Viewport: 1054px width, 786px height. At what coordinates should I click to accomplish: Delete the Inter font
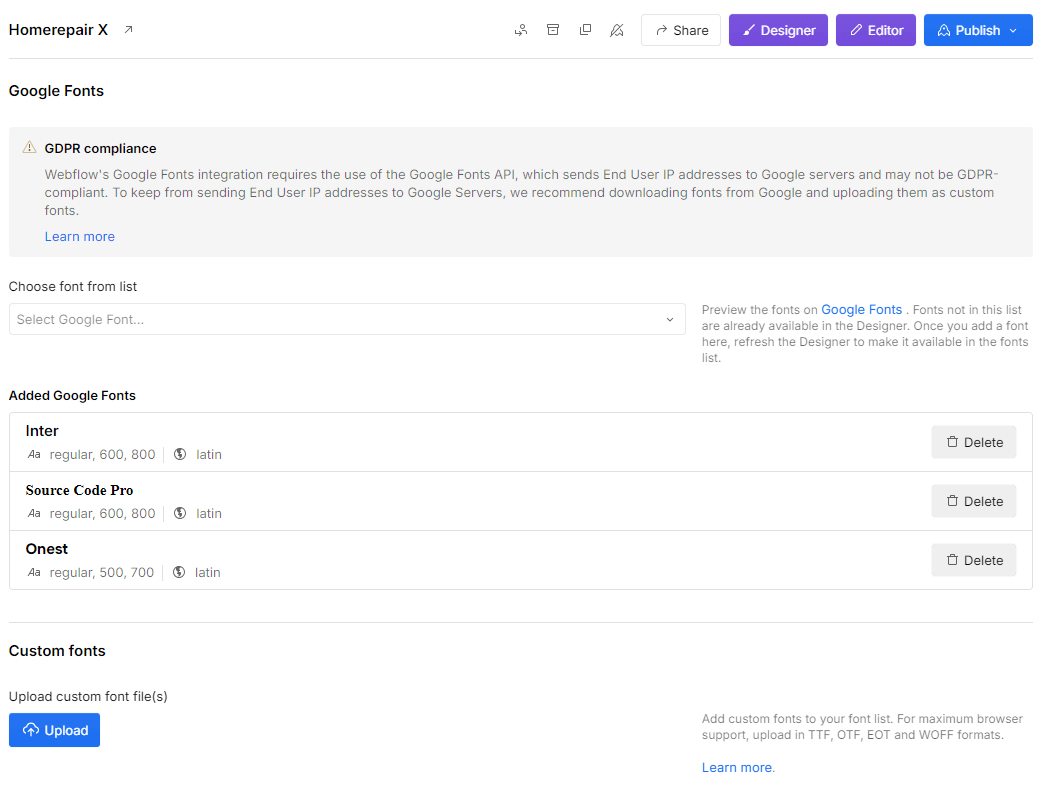point(973,442)
